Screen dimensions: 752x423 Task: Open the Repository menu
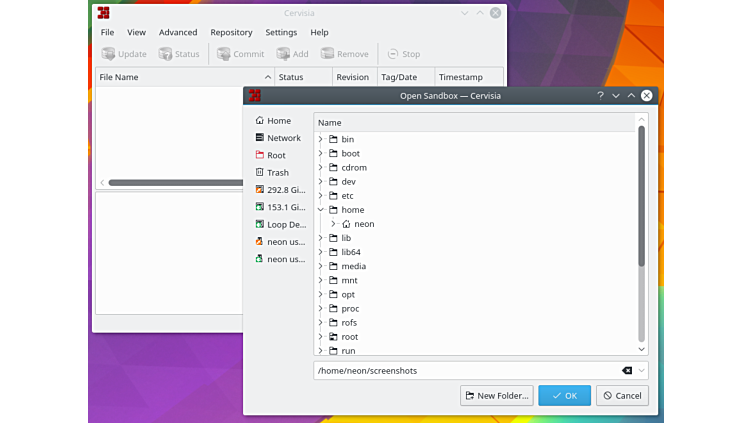[x=231, y=32]
